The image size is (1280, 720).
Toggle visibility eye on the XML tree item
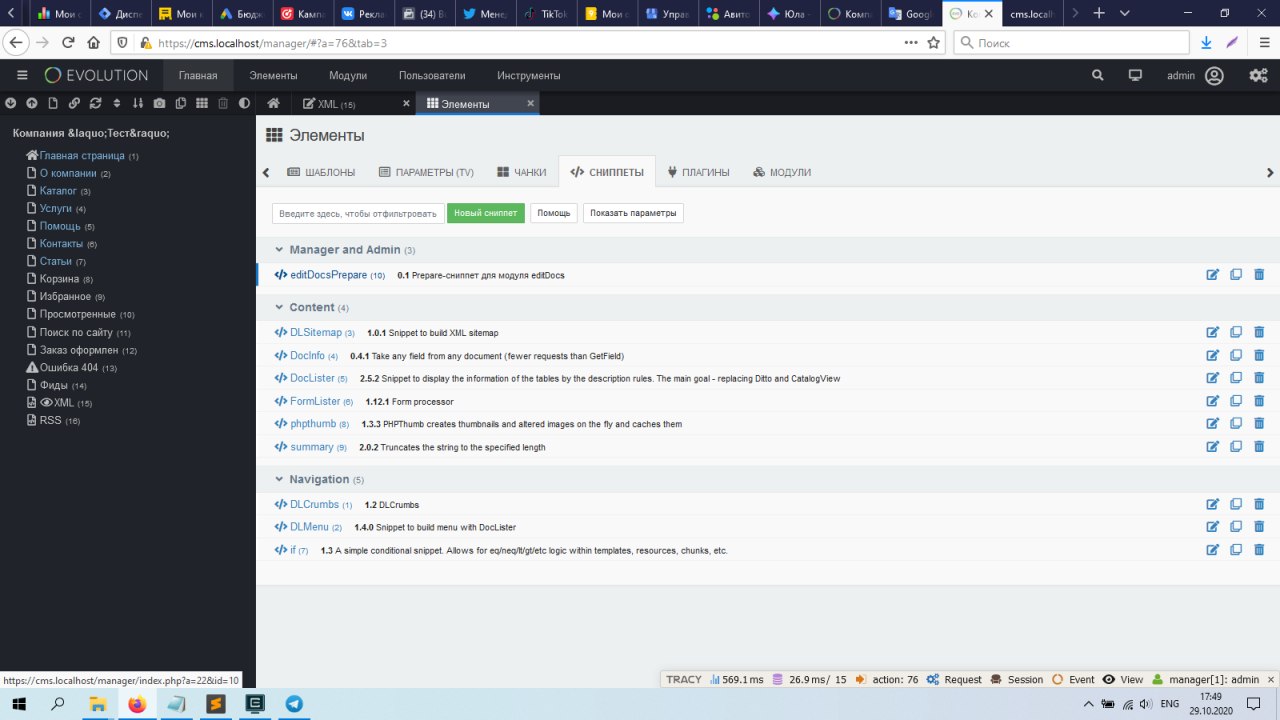pos(46,402)
